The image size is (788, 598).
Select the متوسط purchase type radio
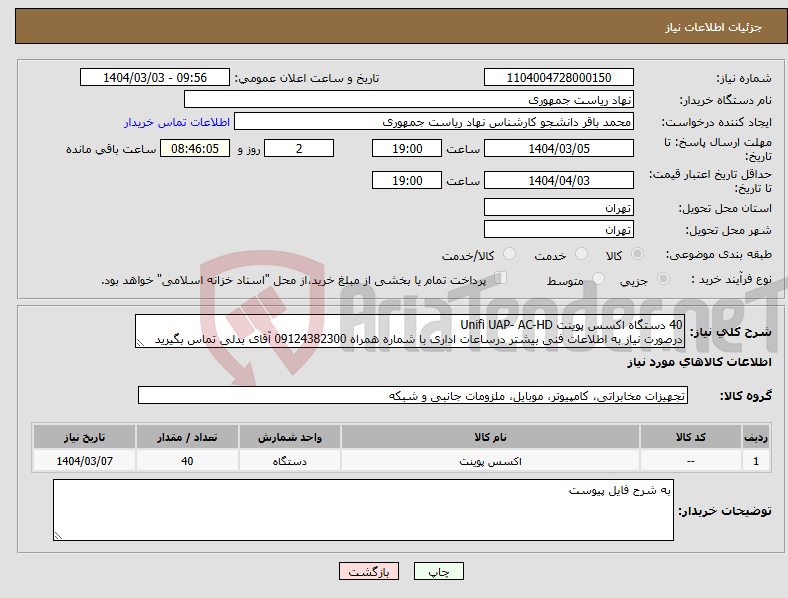(598, 278)
